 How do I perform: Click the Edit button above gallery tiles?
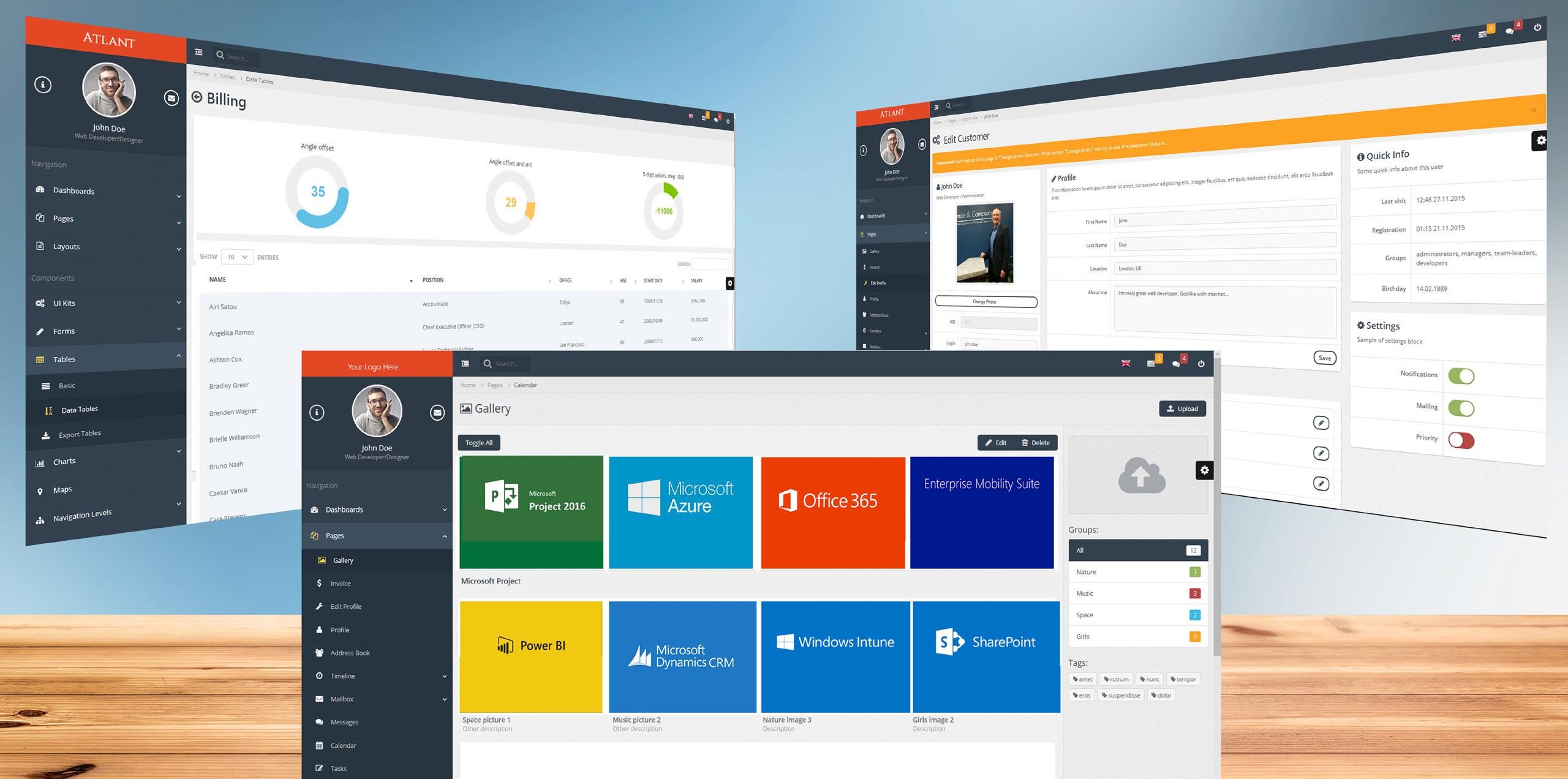pyautogui.click(x=996, y=443)
